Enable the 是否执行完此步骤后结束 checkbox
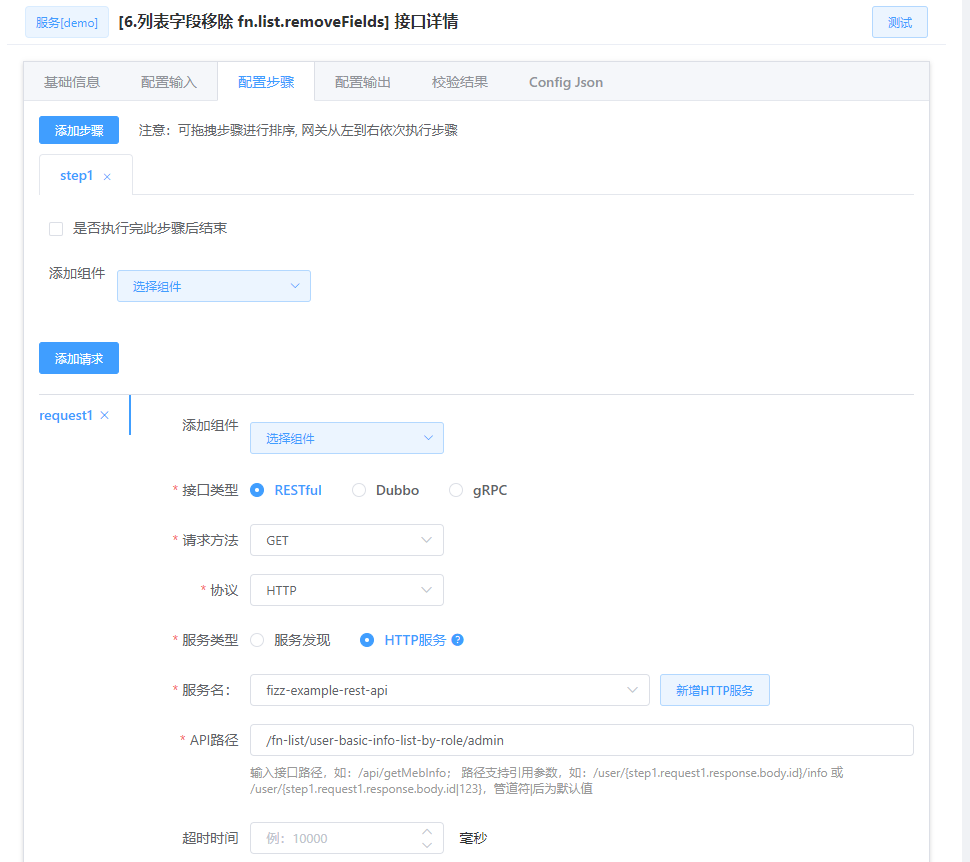Viewport: 970px width, 862px height. coord(56,229)
